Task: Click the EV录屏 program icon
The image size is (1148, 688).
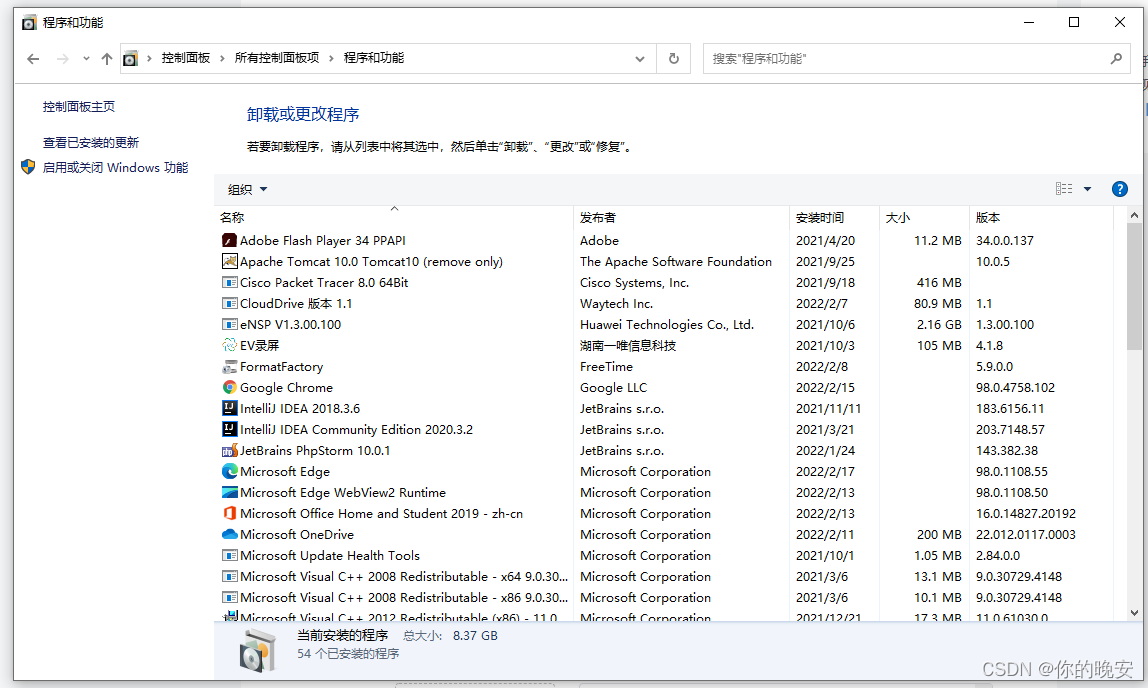Action: pos(229,345)
